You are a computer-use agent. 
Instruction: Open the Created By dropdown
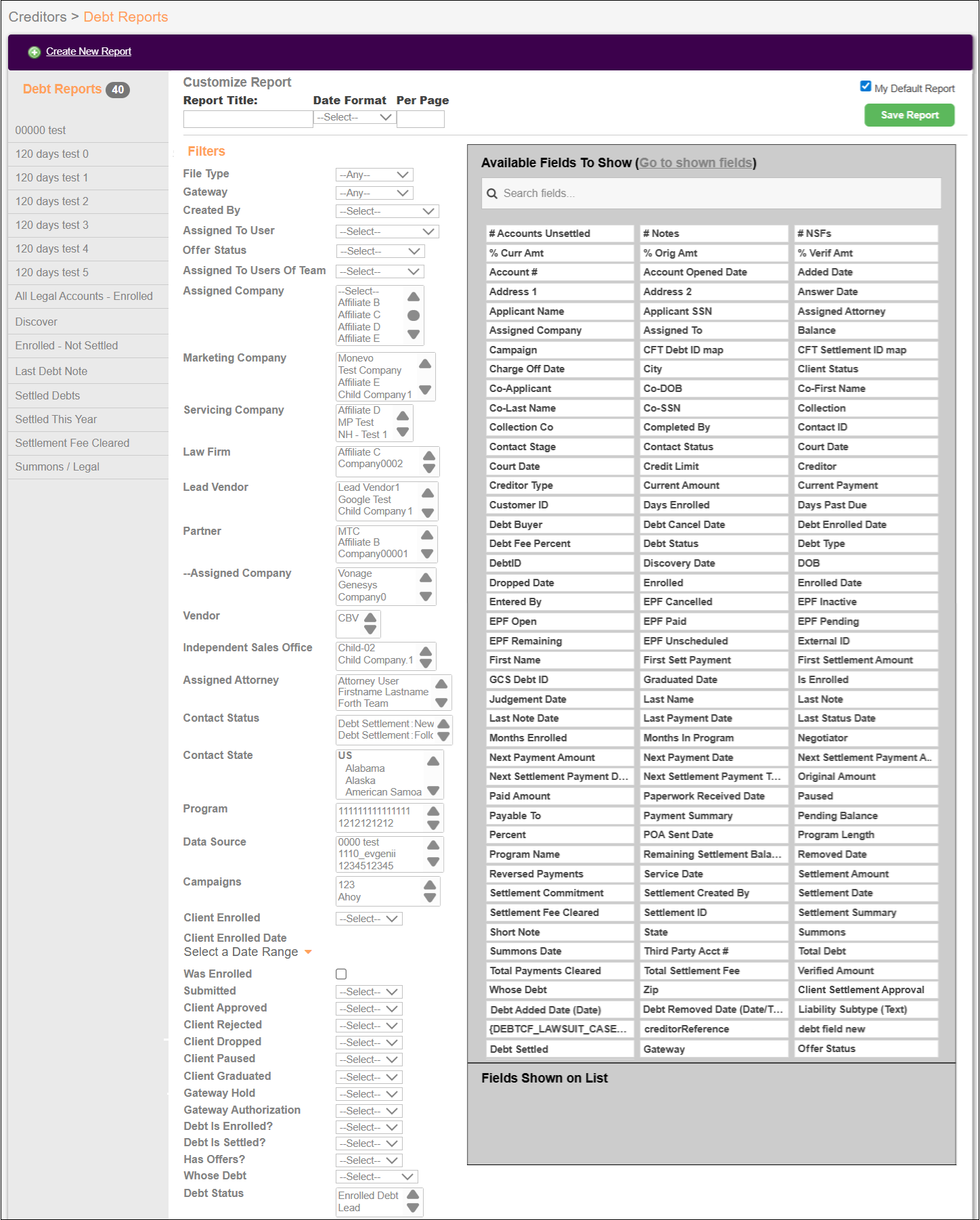[387, 211]
